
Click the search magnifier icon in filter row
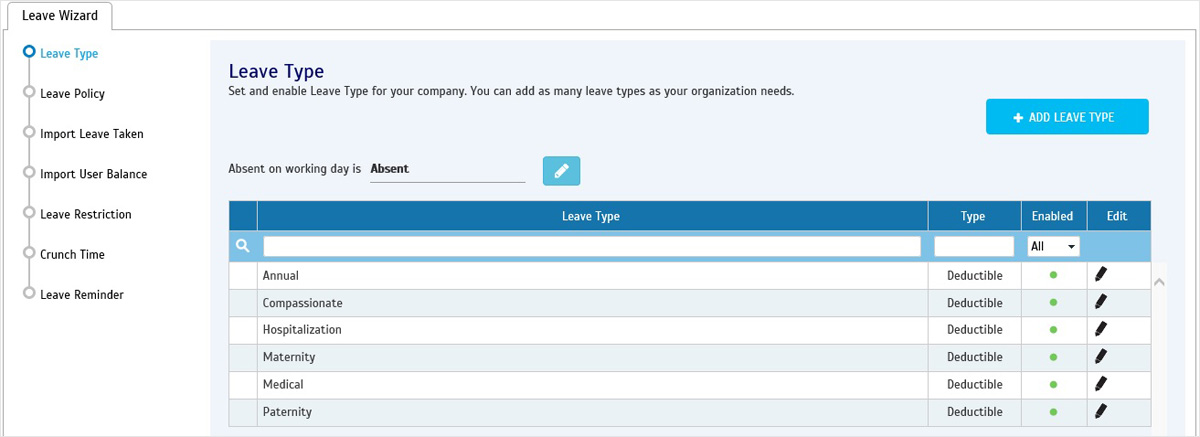pos(242,246)
